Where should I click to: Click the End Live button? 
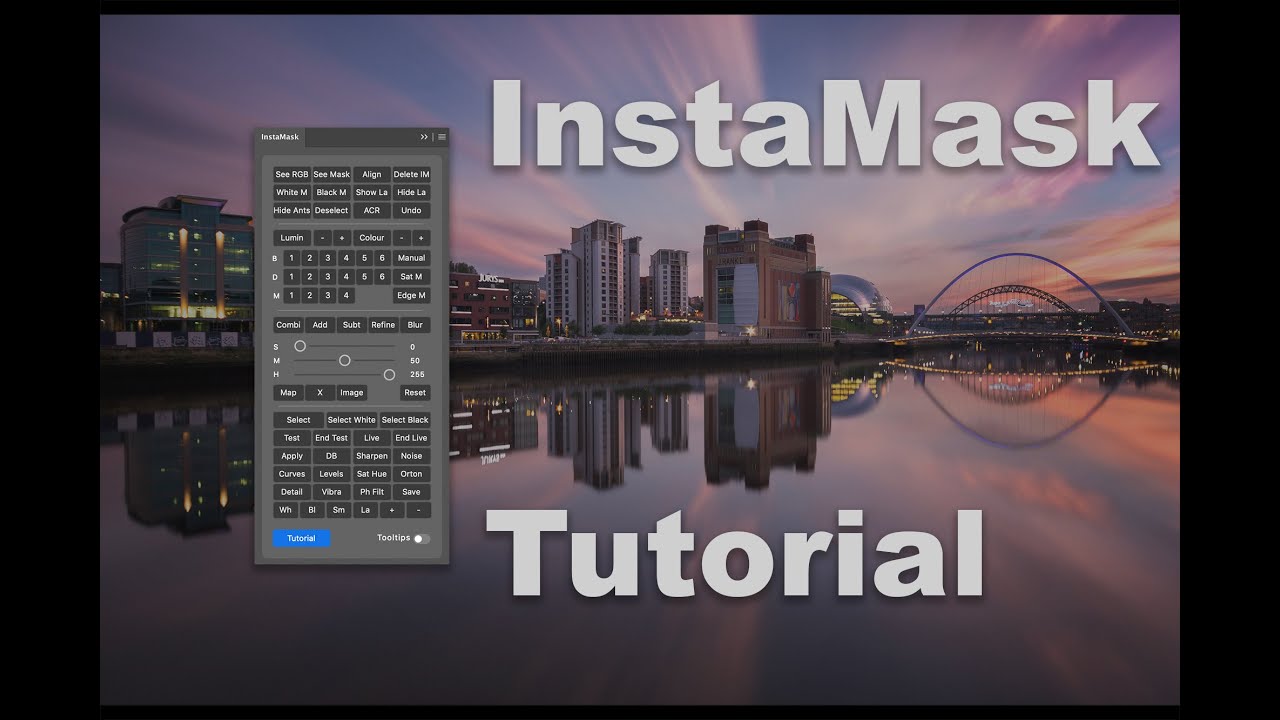coord(412,438)
